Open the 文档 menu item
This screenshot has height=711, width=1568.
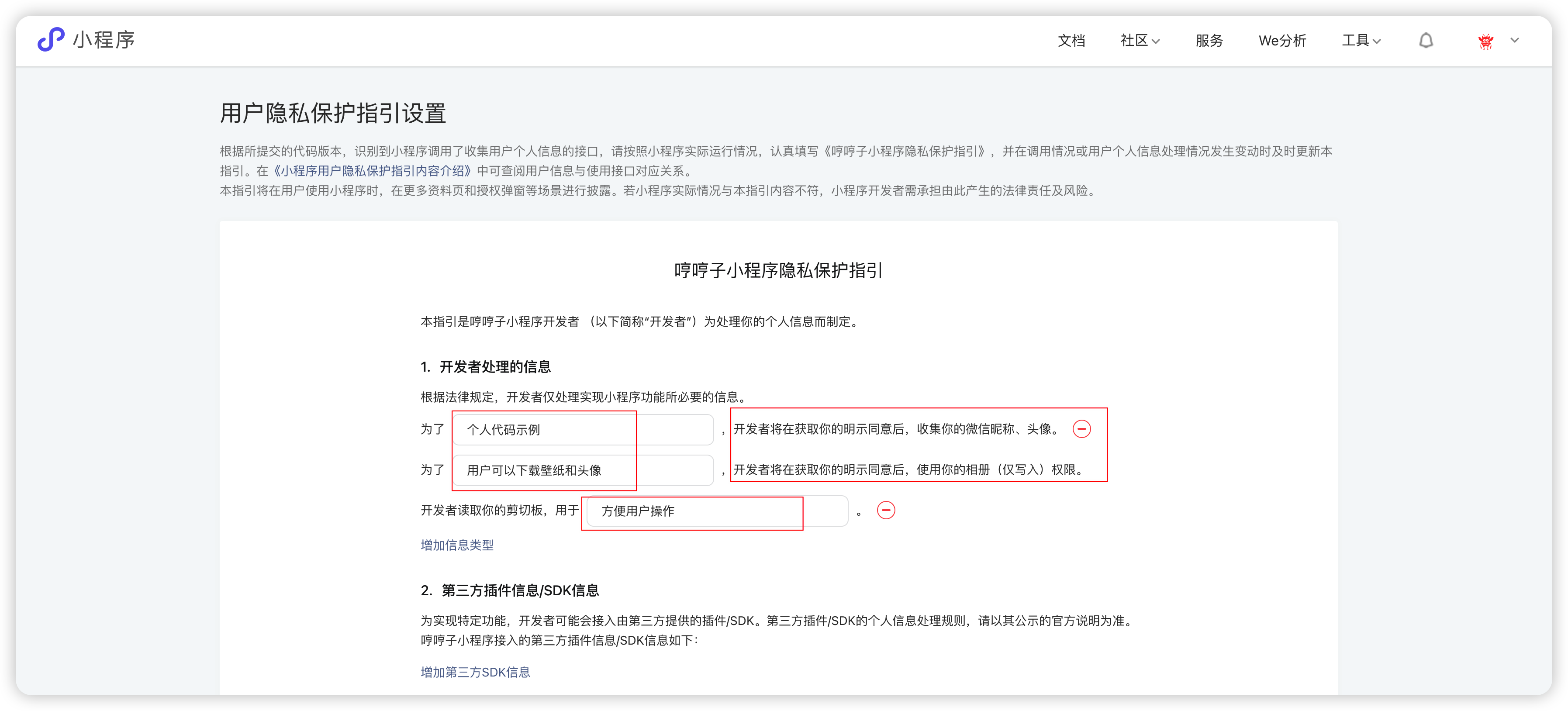point(1071,41)
